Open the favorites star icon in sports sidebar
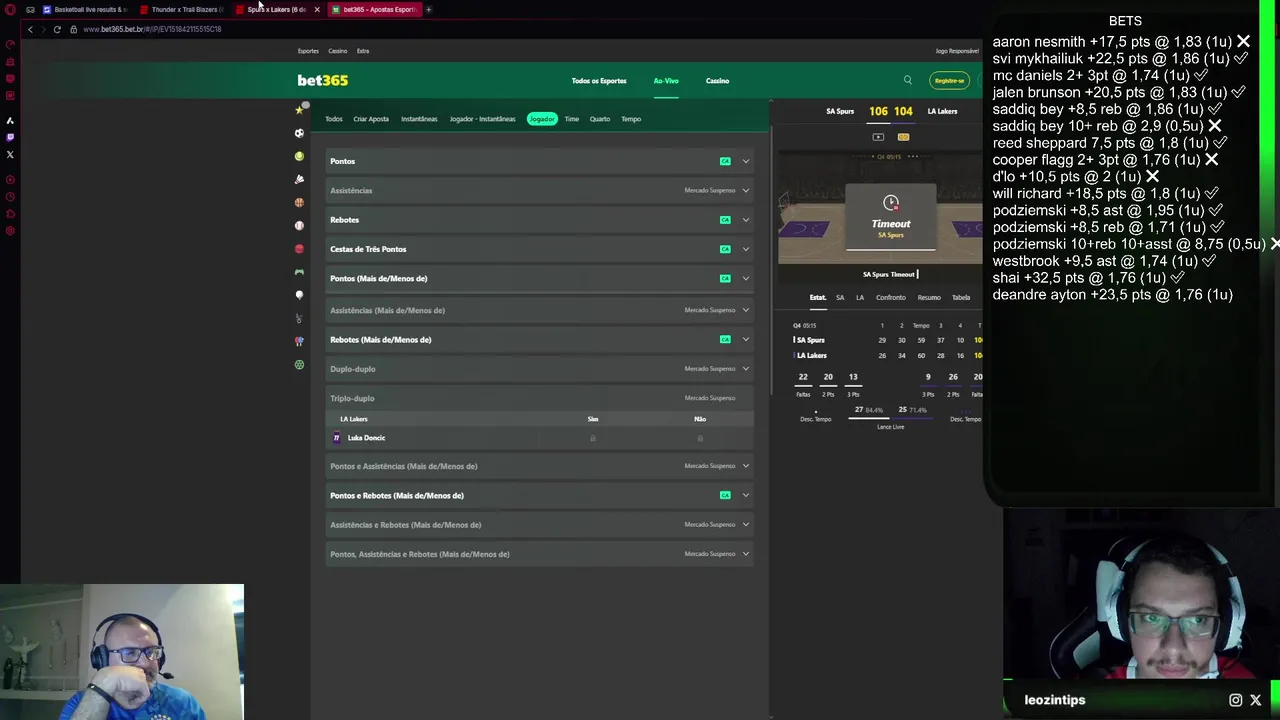The height and width of the screenshot is (720, 1280). (x=299, y=110)
